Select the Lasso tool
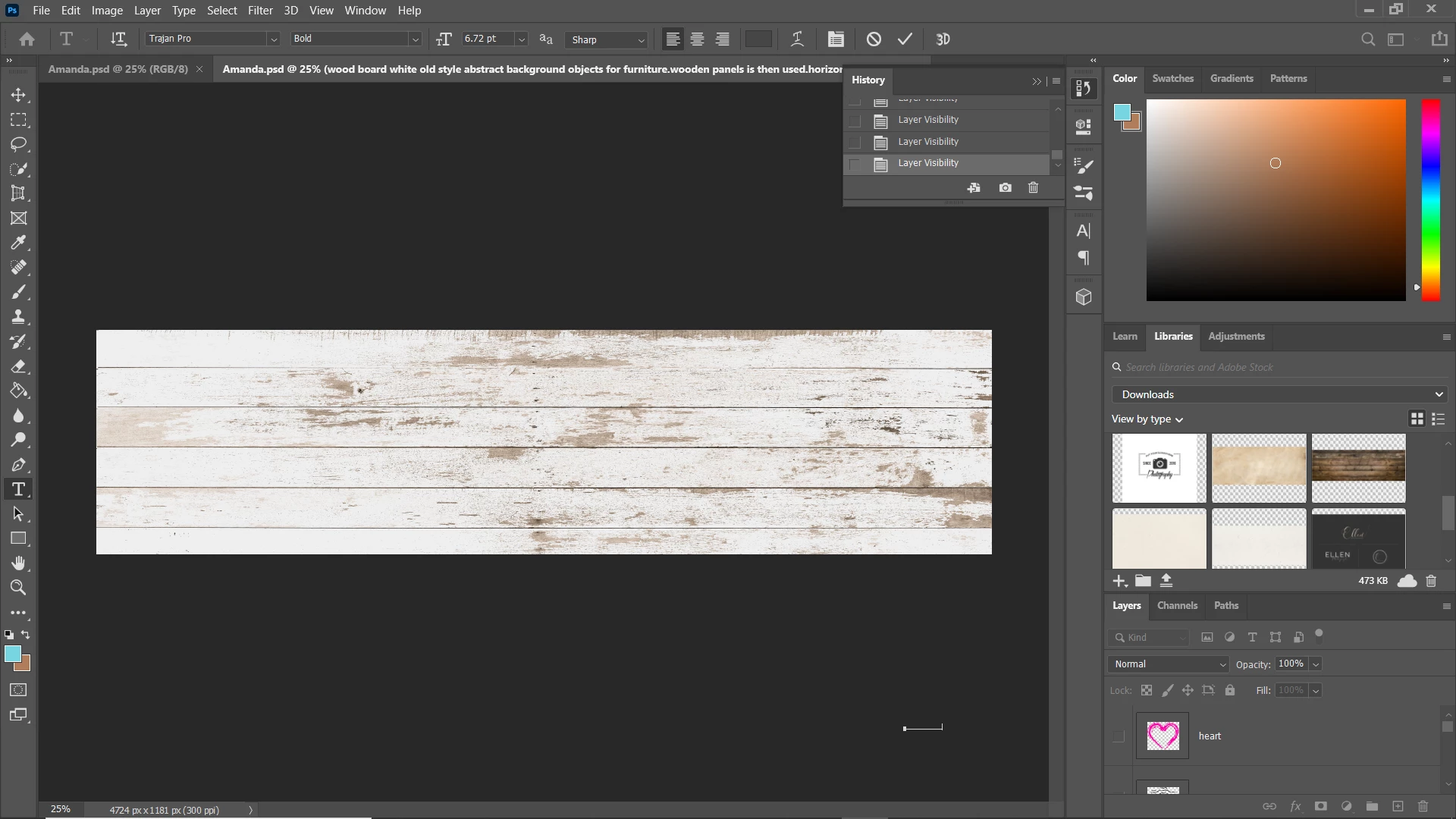The width and height of the screenshot is (1456, 819). (x=18, y=144)
